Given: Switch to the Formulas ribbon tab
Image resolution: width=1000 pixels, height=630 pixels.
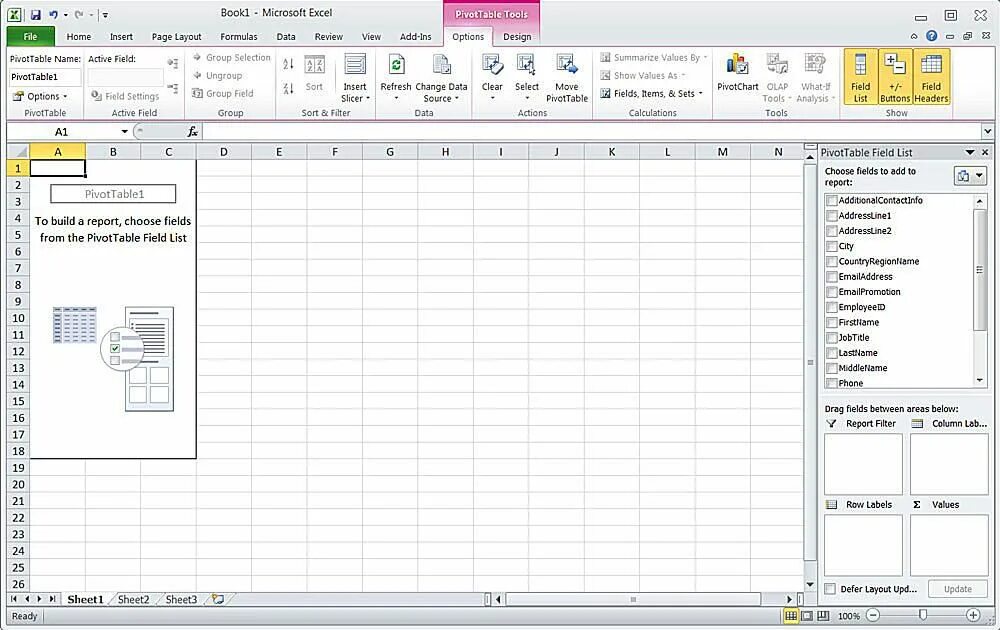Looking at the screenshot, I should (x=239, y=37).
